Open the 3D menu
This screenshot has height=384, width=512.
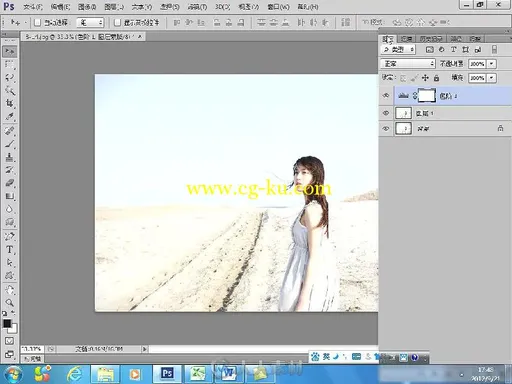point(222,7)
